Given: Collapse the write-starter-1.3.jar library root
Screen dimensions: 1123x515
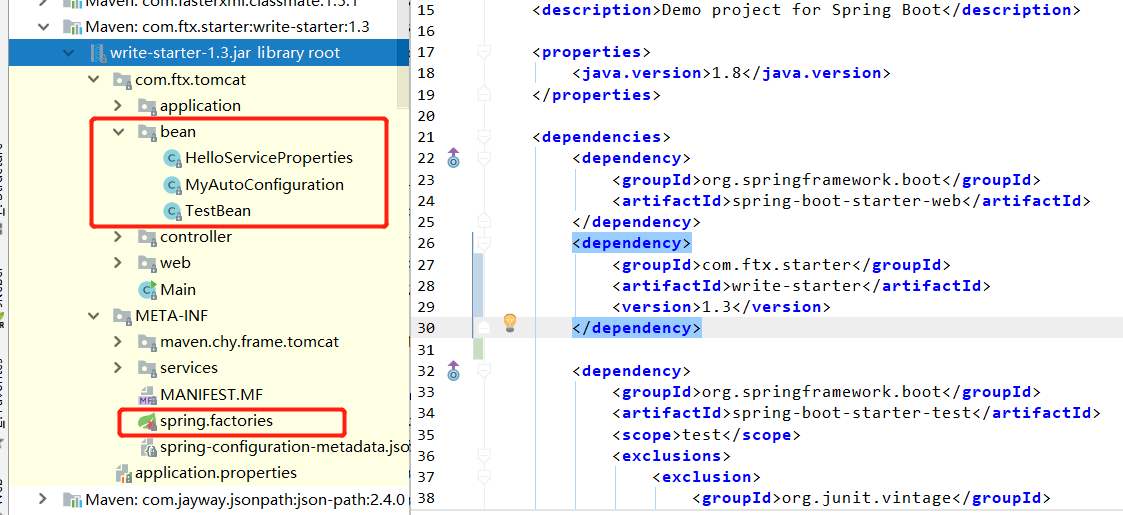Looking at the screenshot, I should click(69, 53).
